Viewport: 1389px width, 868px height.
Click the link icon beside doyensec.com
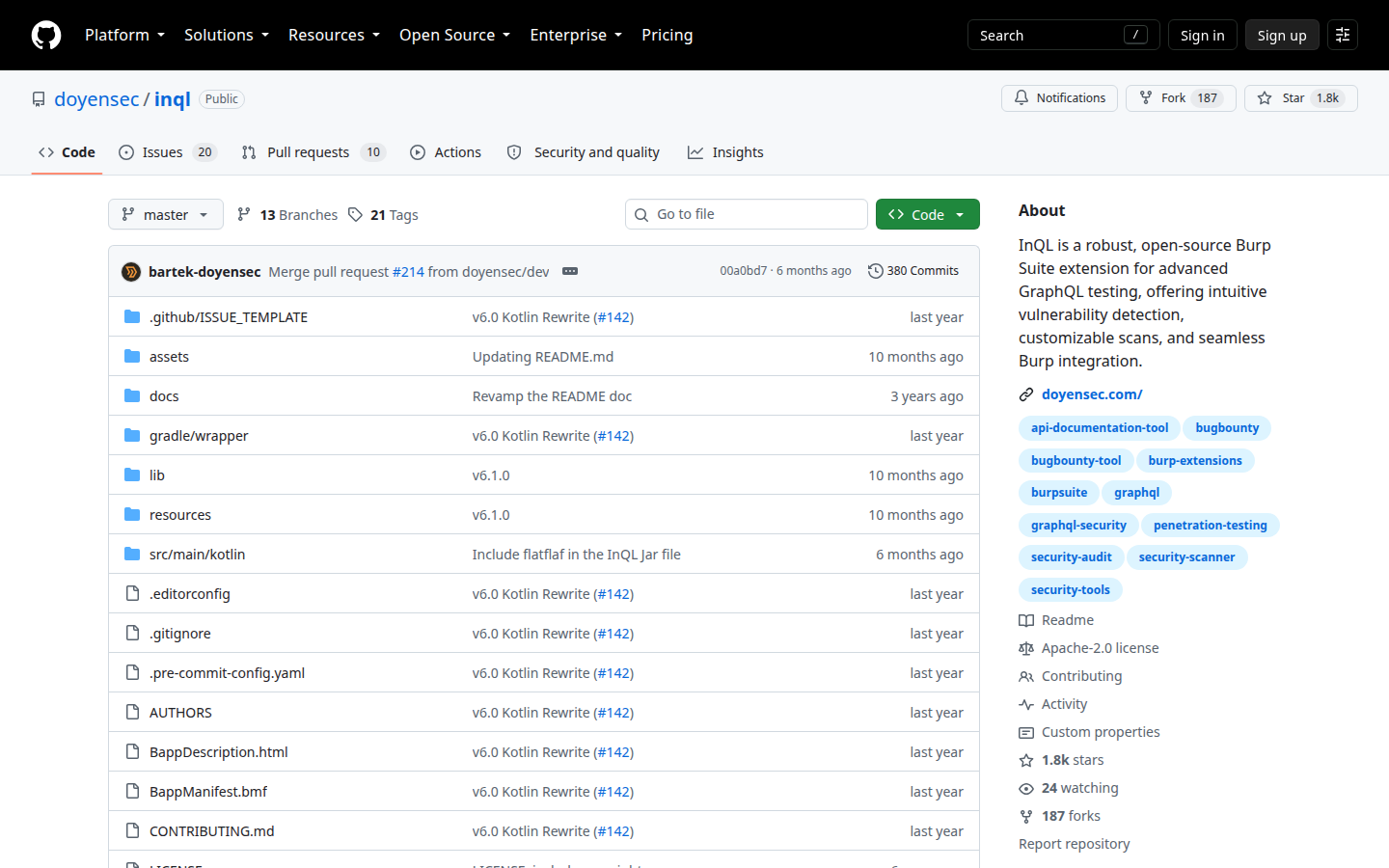pyautogui.click(x=1026, y=394)
